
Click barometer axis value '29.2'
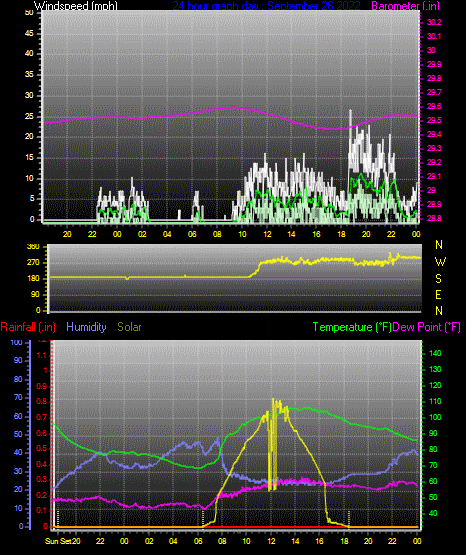click(434, 162)
